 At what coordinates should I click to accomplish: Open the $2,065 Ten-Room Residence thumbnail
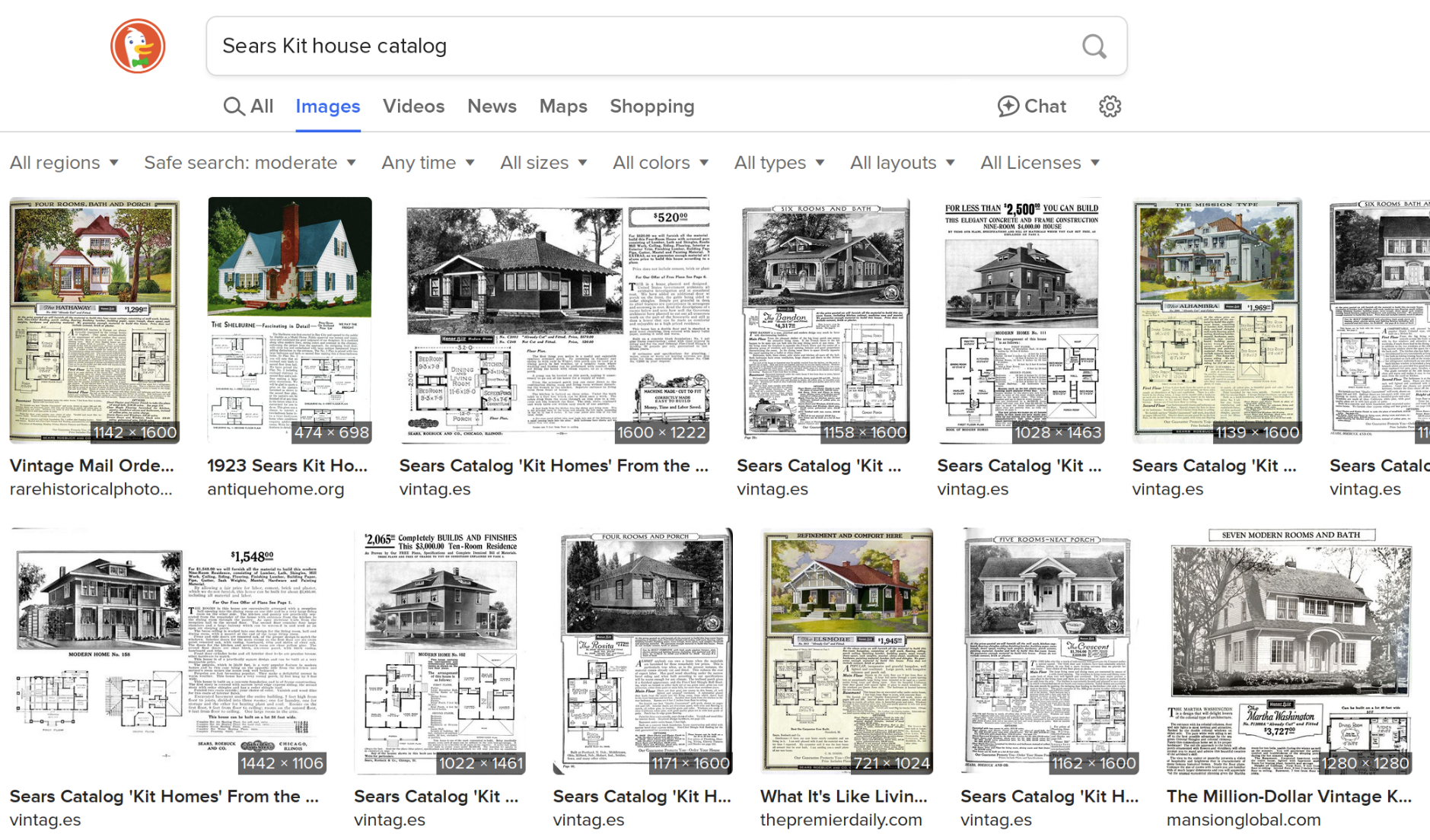tap(440, 651)
